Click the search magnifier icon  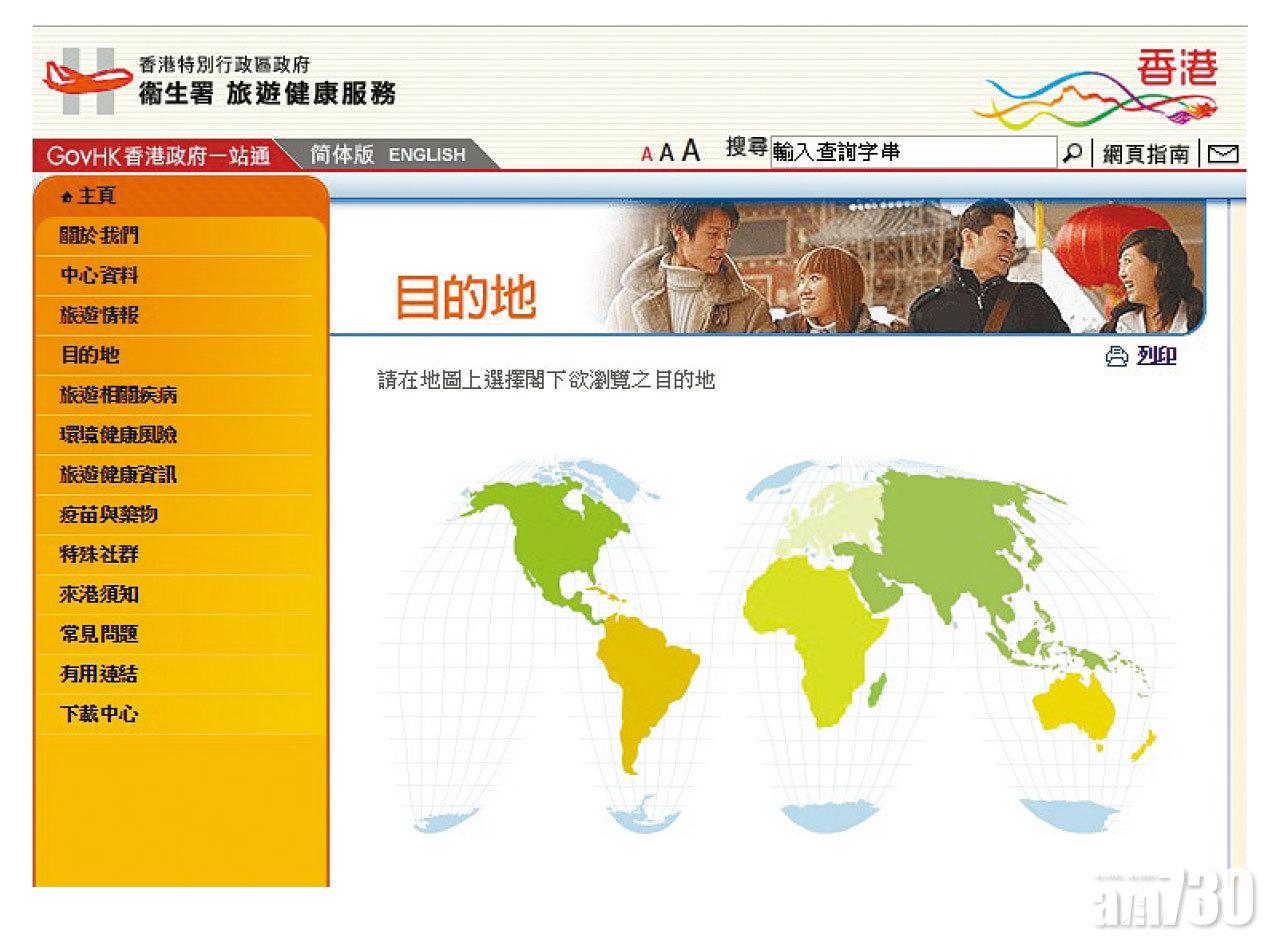pos(1072,153)
